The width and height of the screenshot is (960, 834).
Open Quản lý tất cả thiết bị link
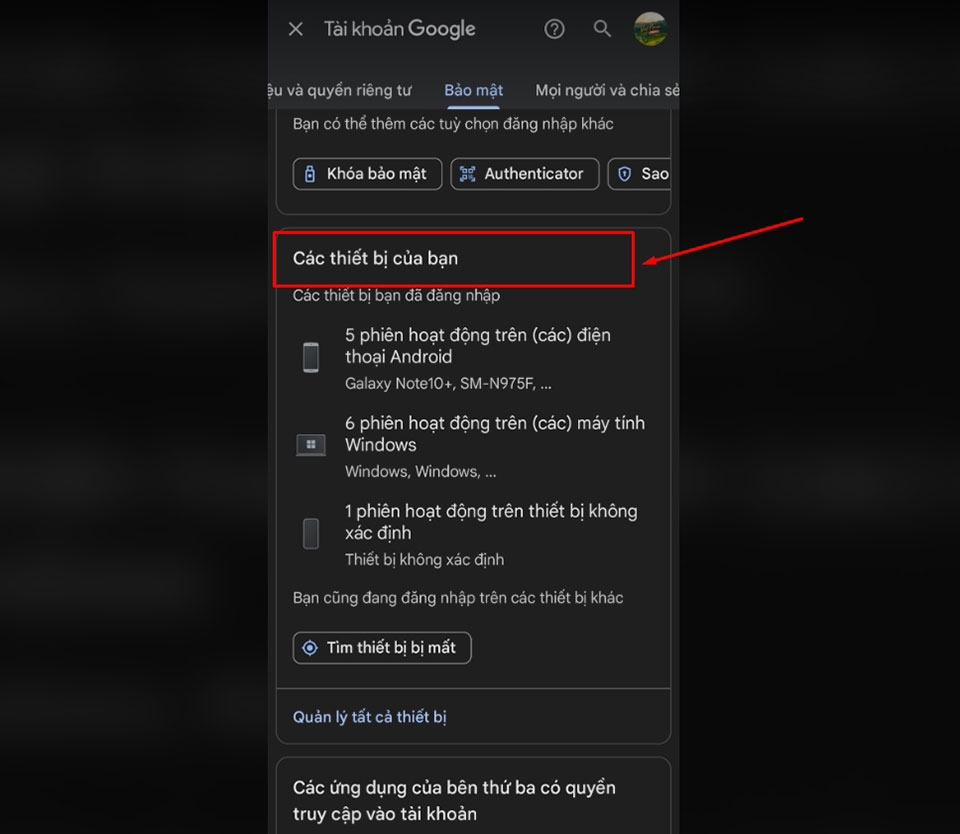(370, 717)
